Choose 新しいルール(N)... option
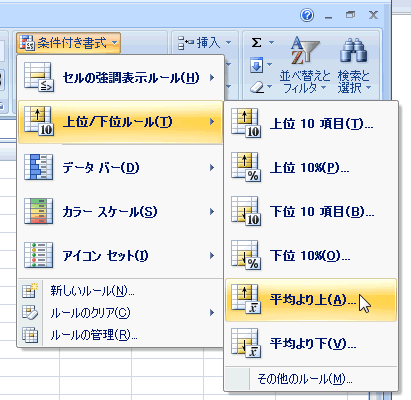 click(x=120, y=291)
